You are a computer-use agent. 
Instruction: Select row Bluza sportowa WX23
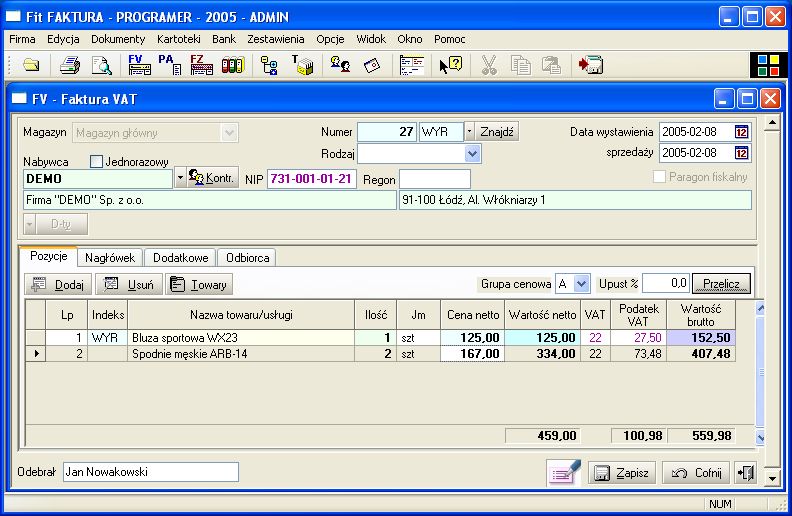[x=380, y=338]
